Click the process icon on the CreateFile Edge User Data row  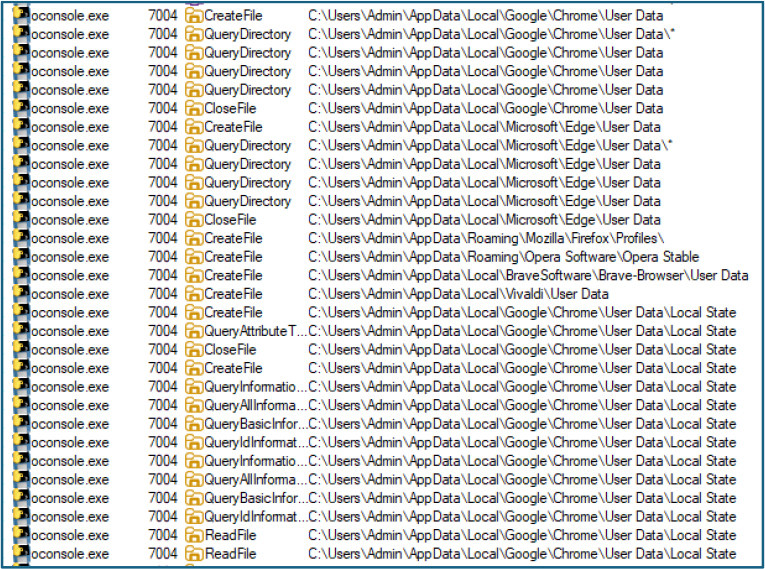(21, 126)
